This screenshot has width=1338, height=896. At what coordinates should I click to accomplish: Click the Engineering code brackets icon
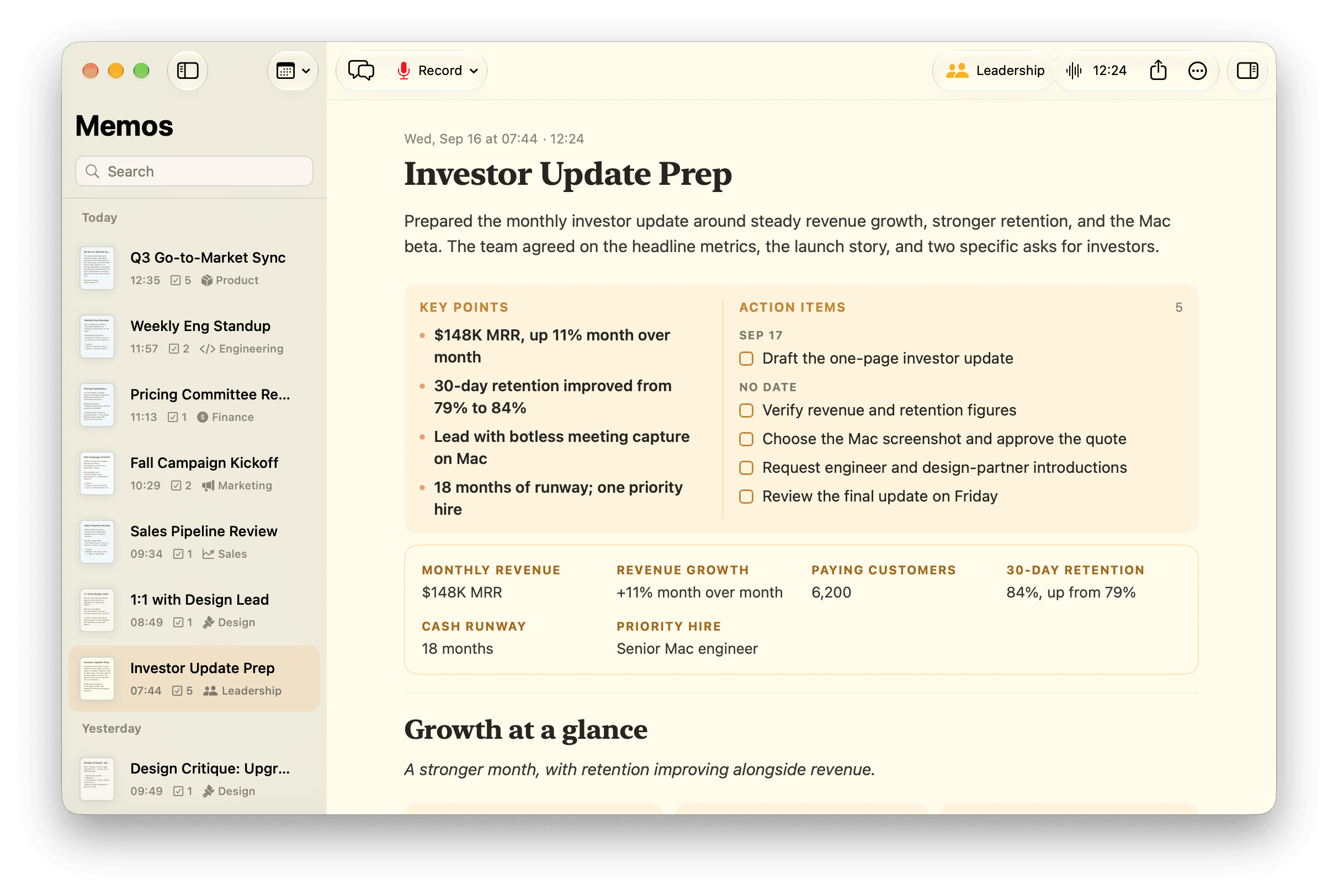point(208,349)
